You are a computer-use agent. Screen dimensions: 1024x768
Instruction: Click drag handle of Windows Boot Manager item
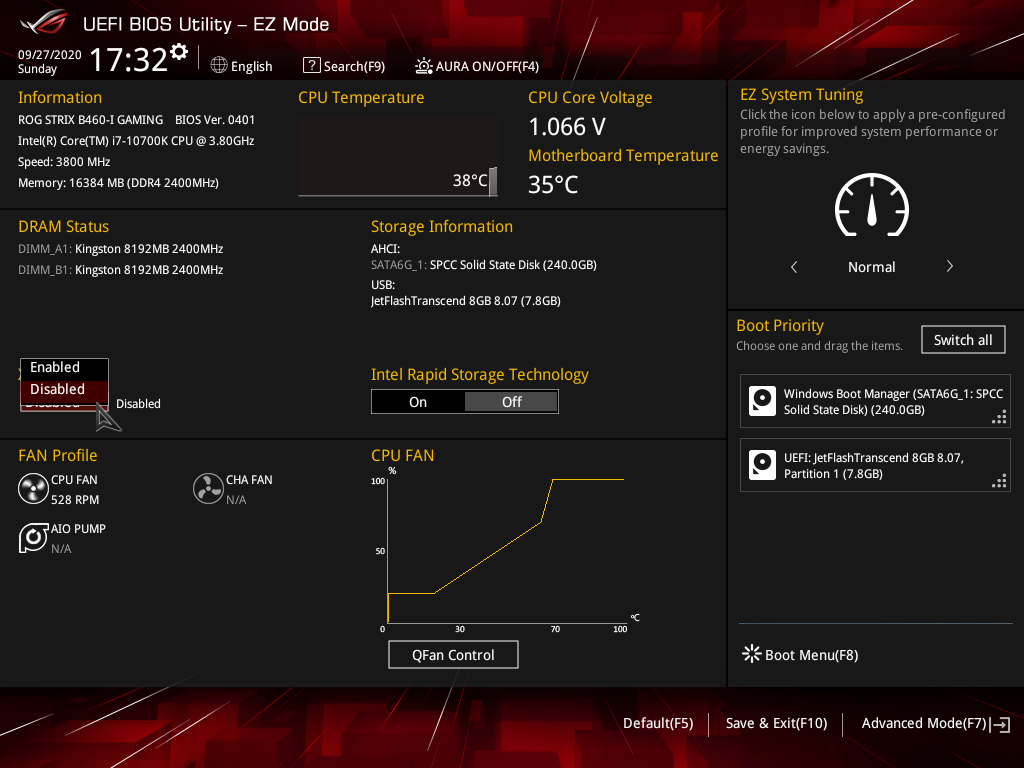tap(999, 417)
